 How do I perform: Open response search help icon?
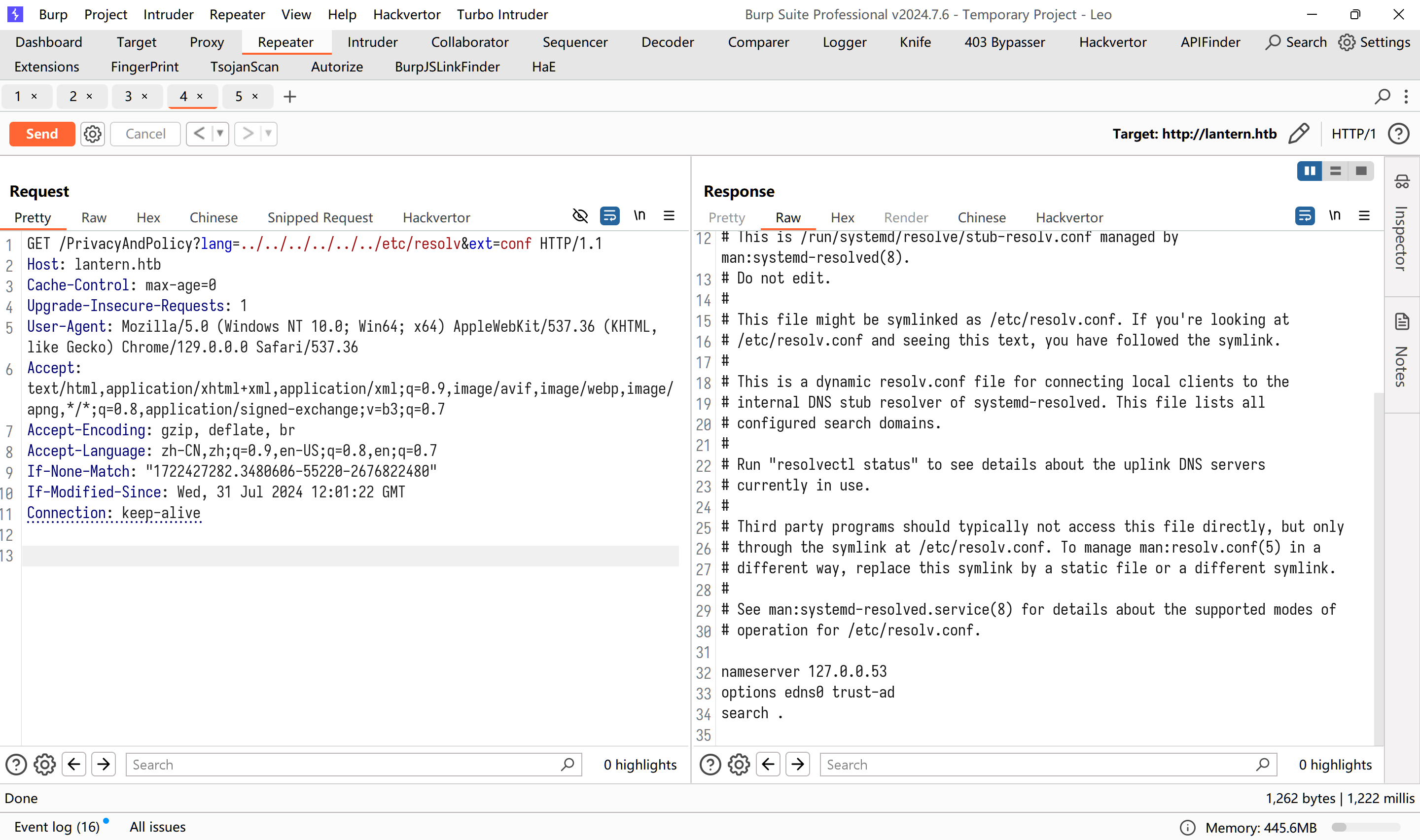[x=710, y=765]
